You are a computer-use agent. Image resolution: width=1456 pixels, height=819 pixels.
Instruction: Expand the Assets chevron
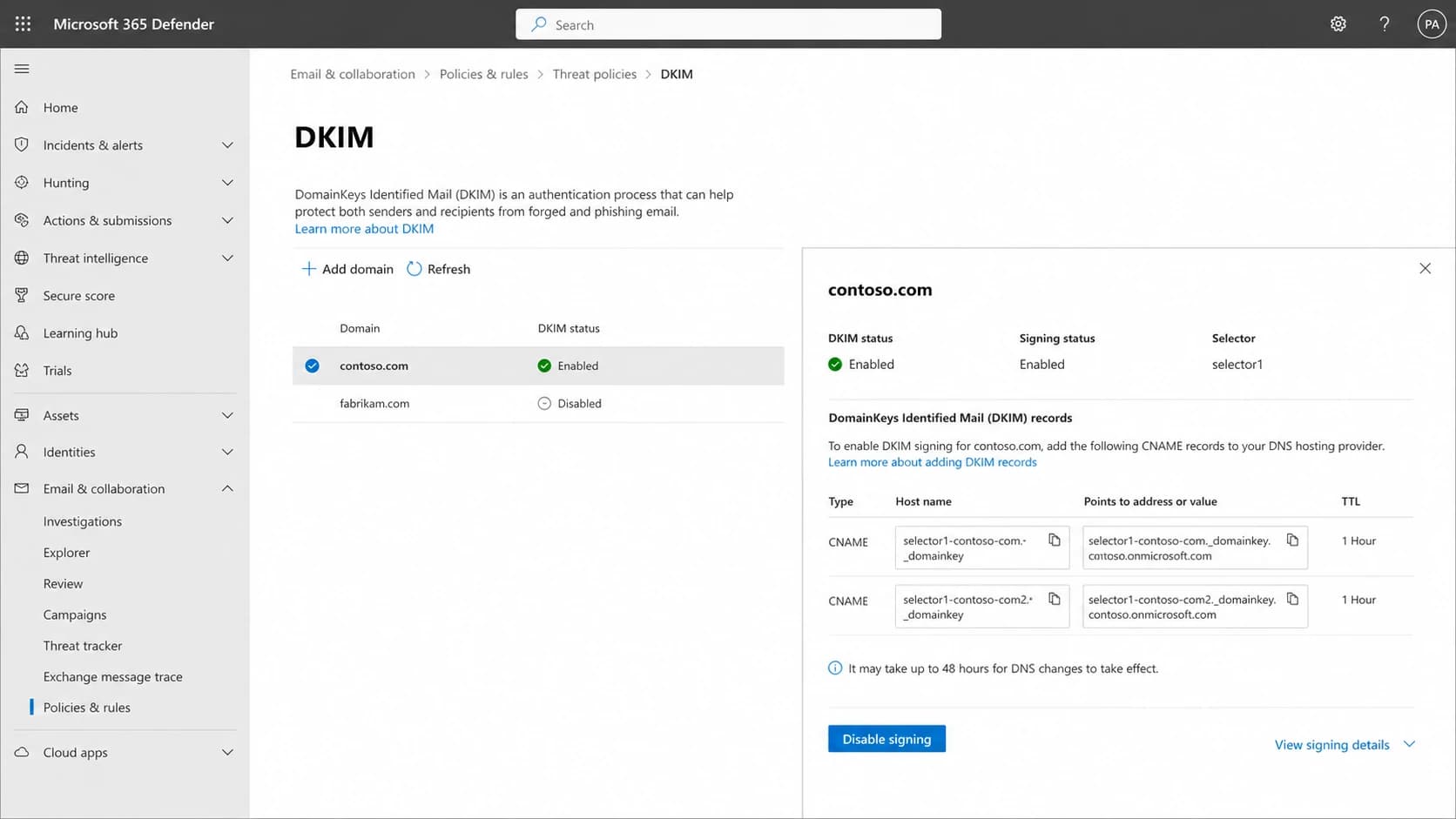[227, 415]
